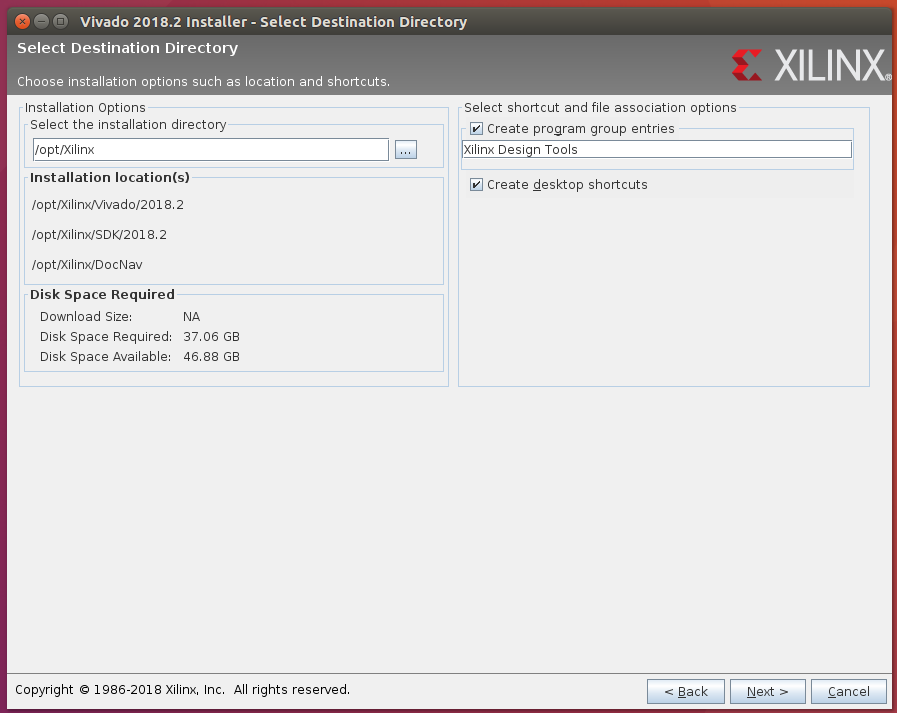
Task: Select /opt/Xilinx/Vivado/2018.2 location text
Action: [x=108, y=205]
